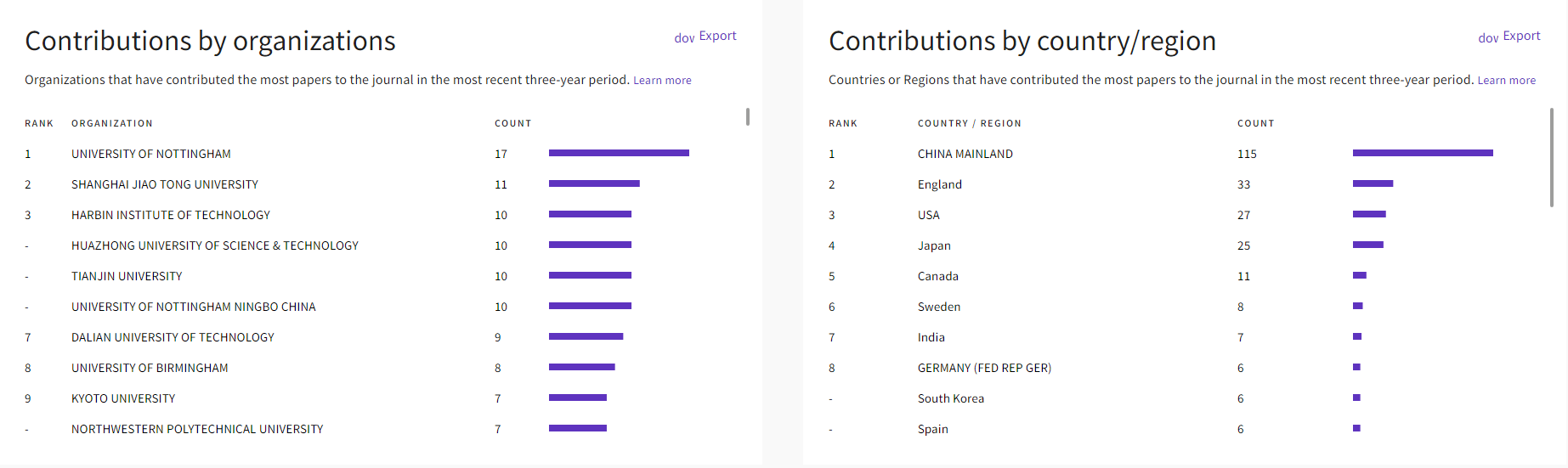Click the ORGANIZATION column header
This screenshot has width=1568, height=468.
(112, 123)
